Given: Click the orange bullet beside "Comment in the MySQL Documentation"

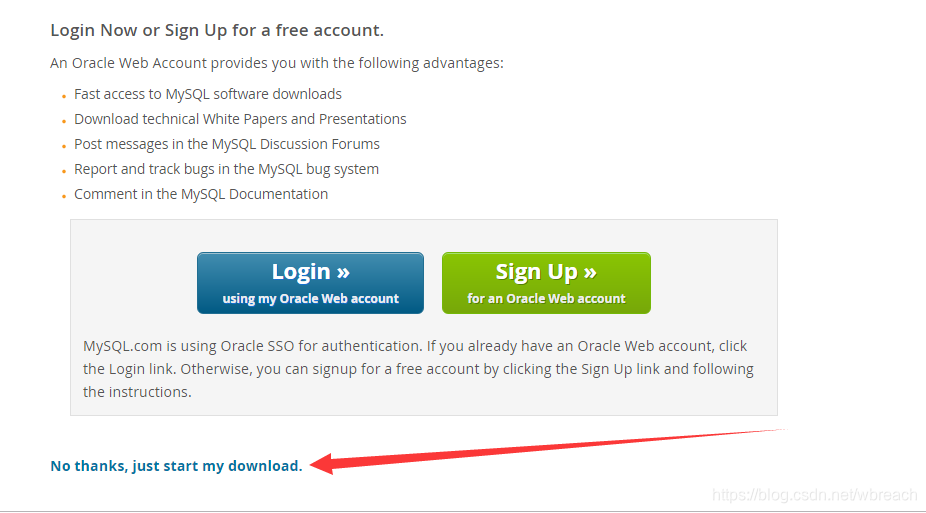Looking at the screenshot, I should pos(64,196).
